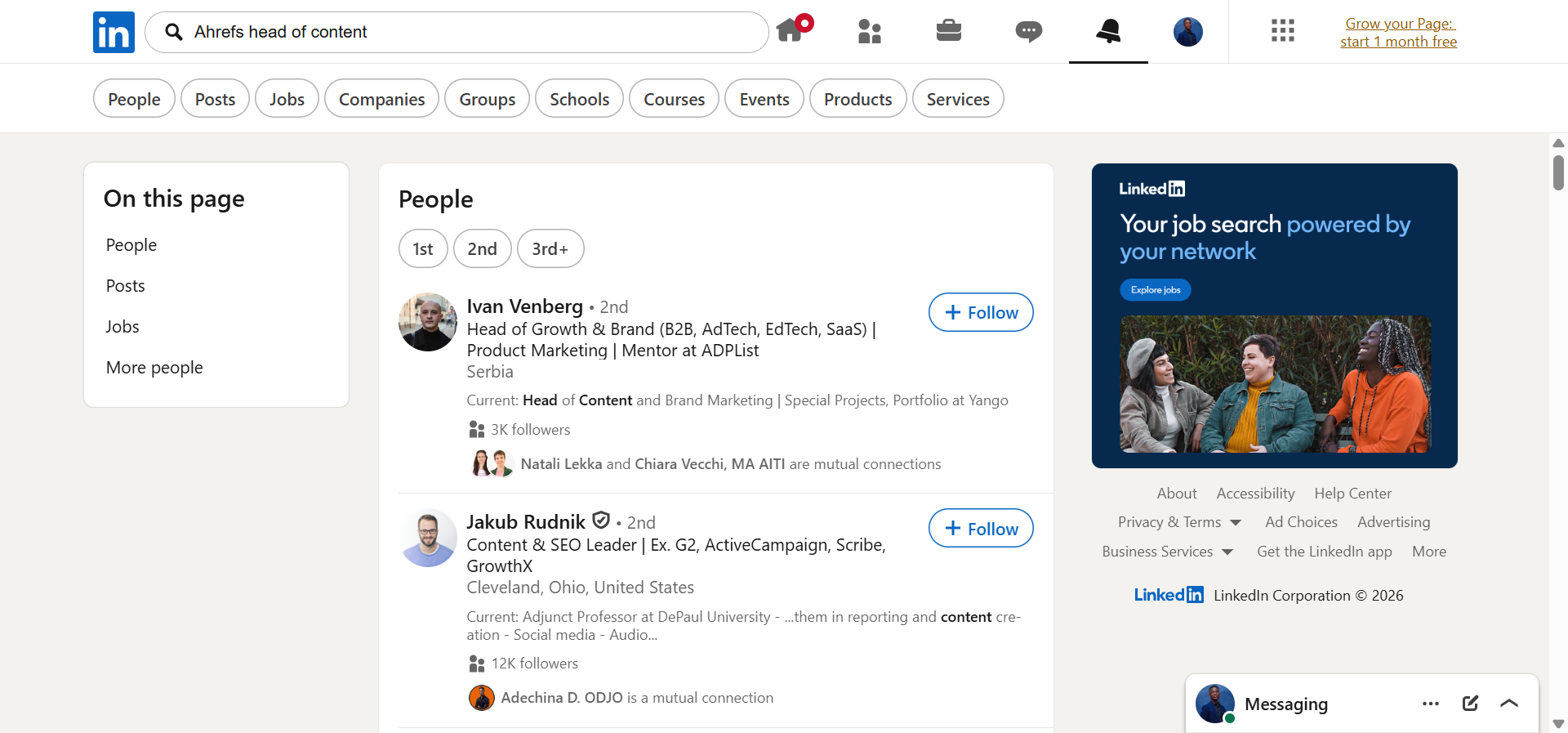Select the People search filter

pyautogui.click(x=134, y=99)
